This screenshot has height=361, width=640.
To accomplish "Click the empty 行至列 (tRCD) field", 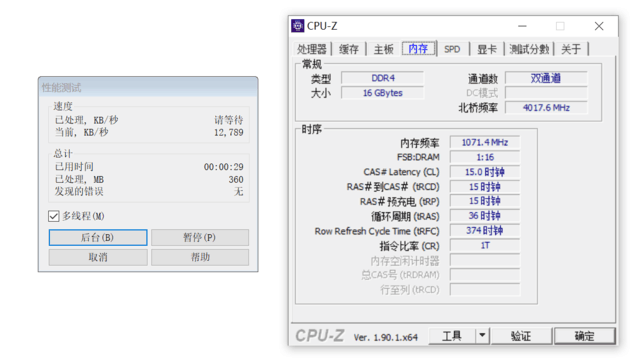I will (x=485, y=290).
